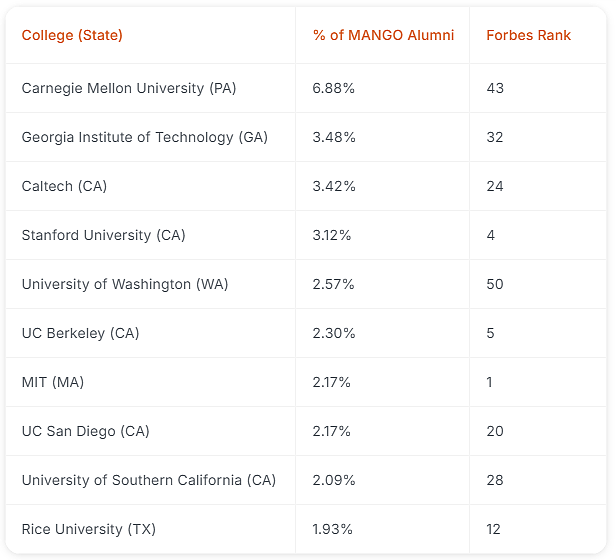Viewport: 616px width, 560px height.
Task: Click Forbes rank 50 for Washington
Action: click(x=495, y=284)
